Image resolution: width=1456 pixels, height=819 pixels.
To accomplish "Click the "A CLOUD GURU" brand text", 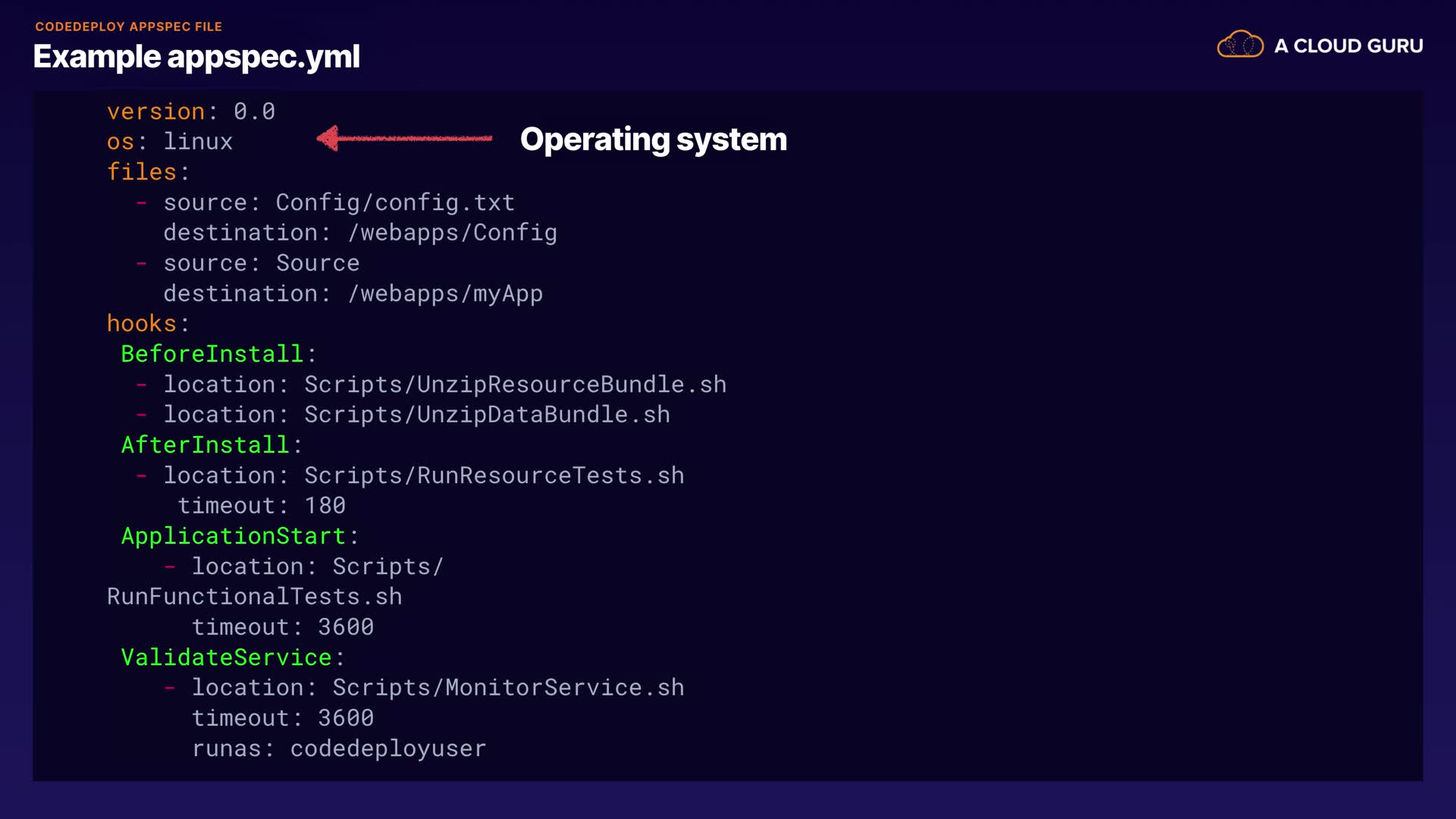I will pos(1348,46).
